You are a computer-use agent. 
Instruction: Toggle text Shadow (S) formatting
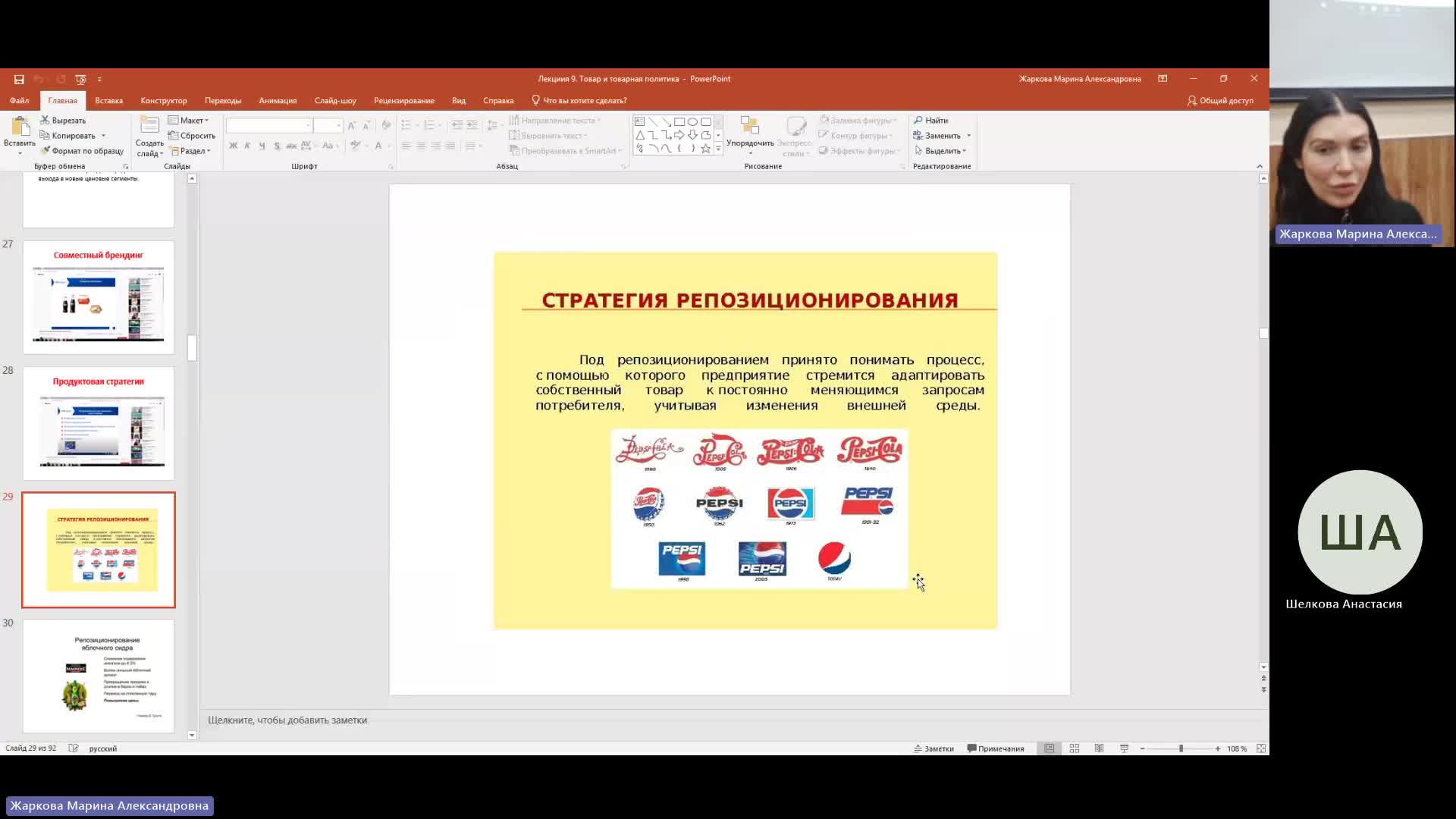click(277, 146)
